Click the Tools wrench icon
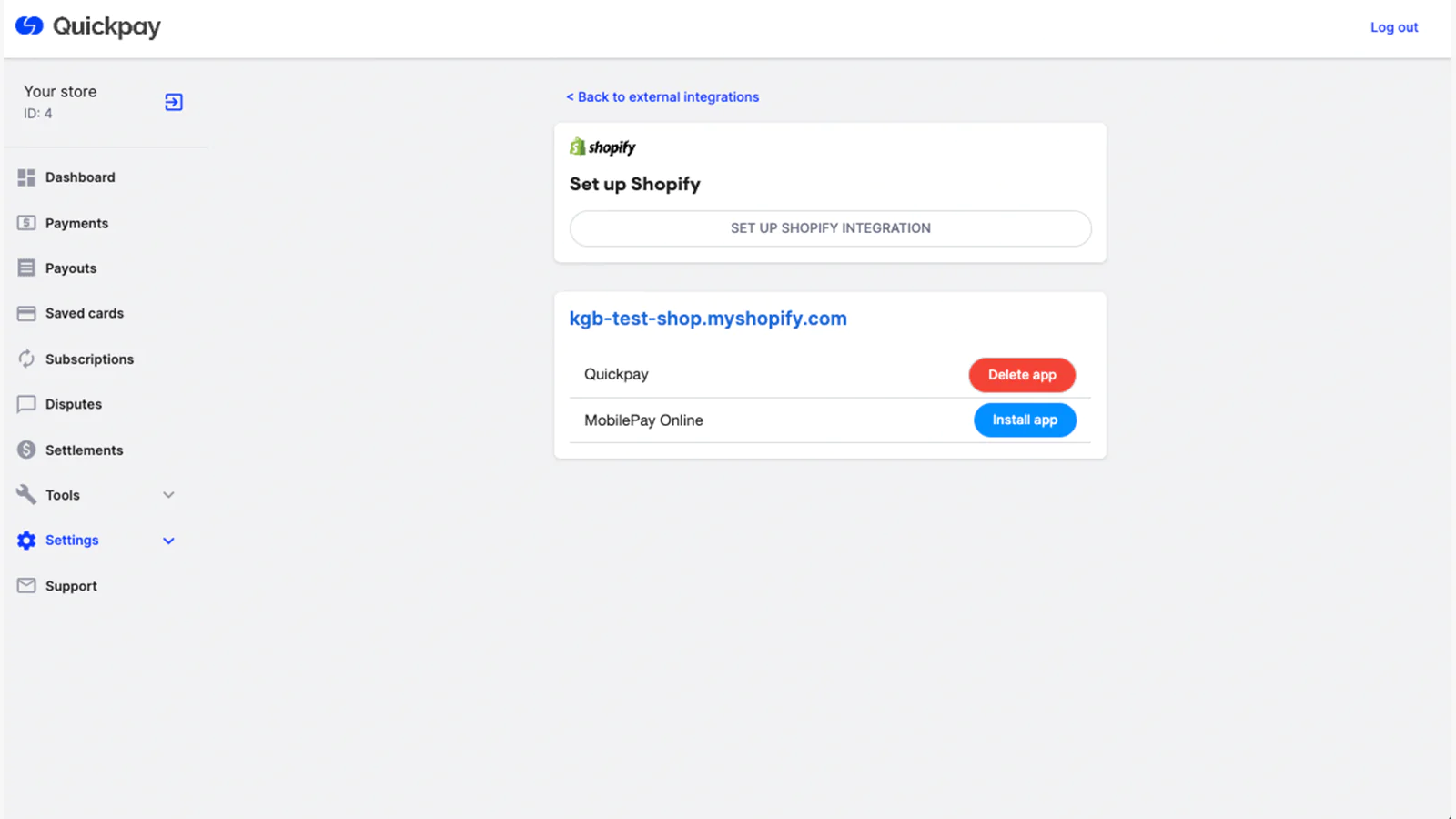1456x819 pixels. point(26,495)
